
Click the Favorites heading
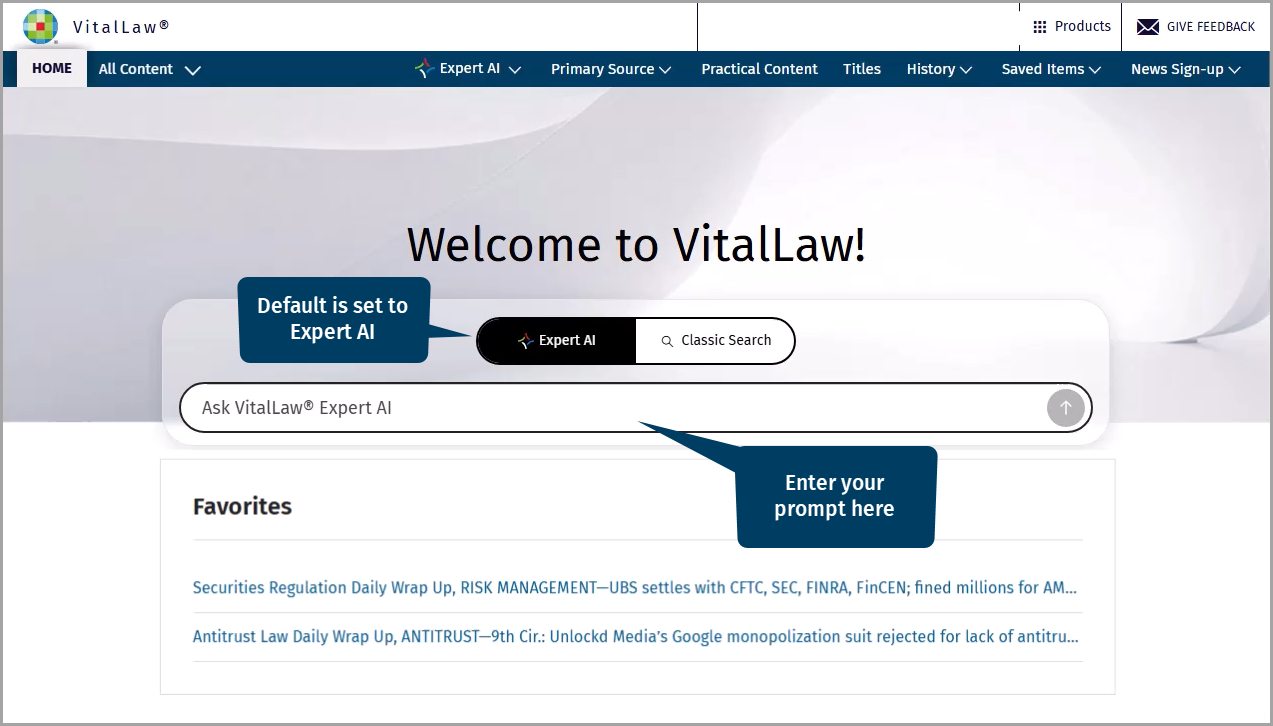(243, 506)
